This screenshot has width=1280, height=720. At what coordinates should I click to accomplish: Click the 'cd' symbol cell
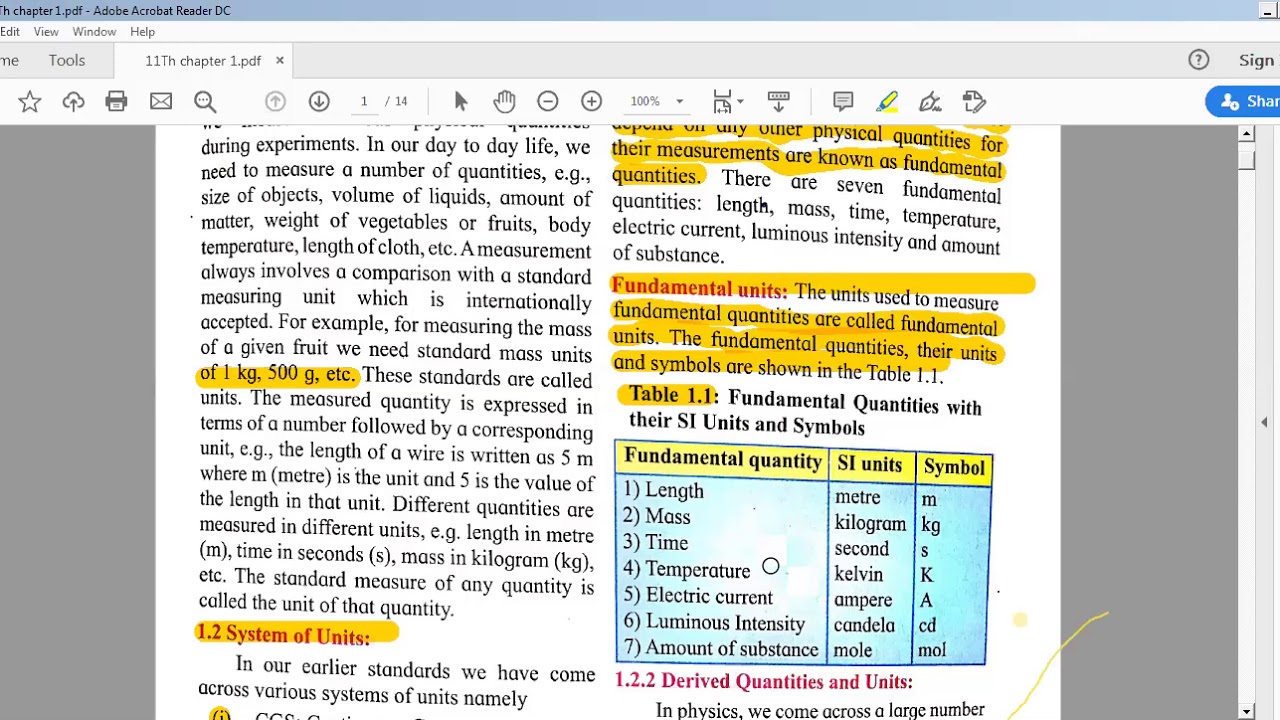[x=927, y=626]
